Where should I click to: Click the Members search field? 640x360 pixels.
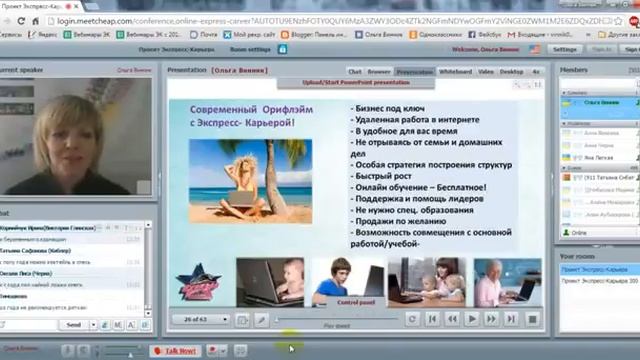(599, 84)
